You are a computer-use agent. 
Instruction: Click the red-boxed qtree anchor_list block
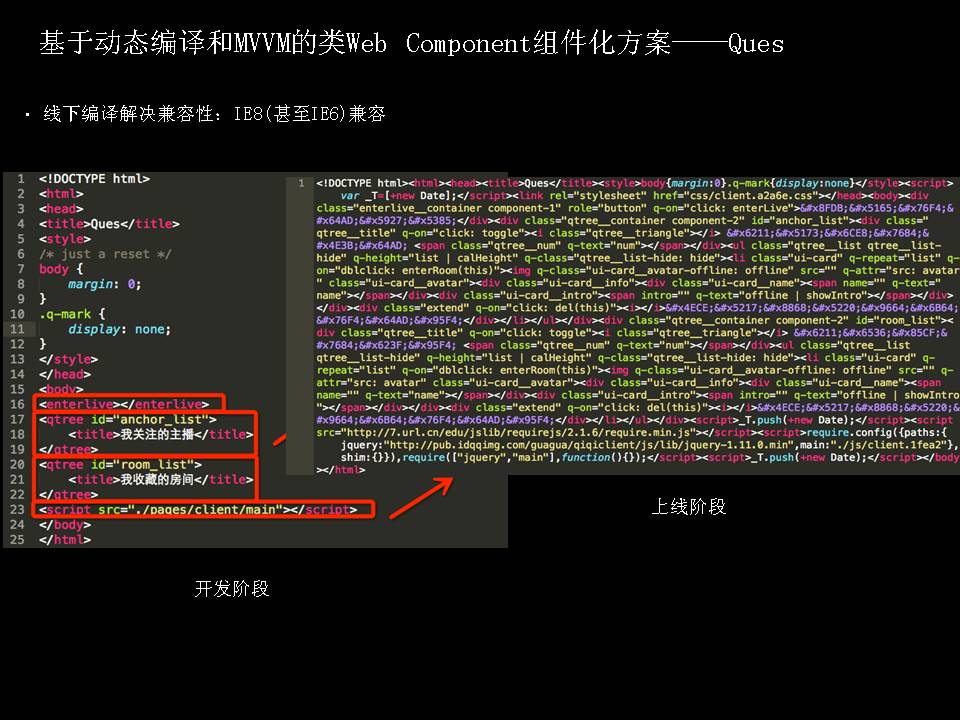[143, 434]
